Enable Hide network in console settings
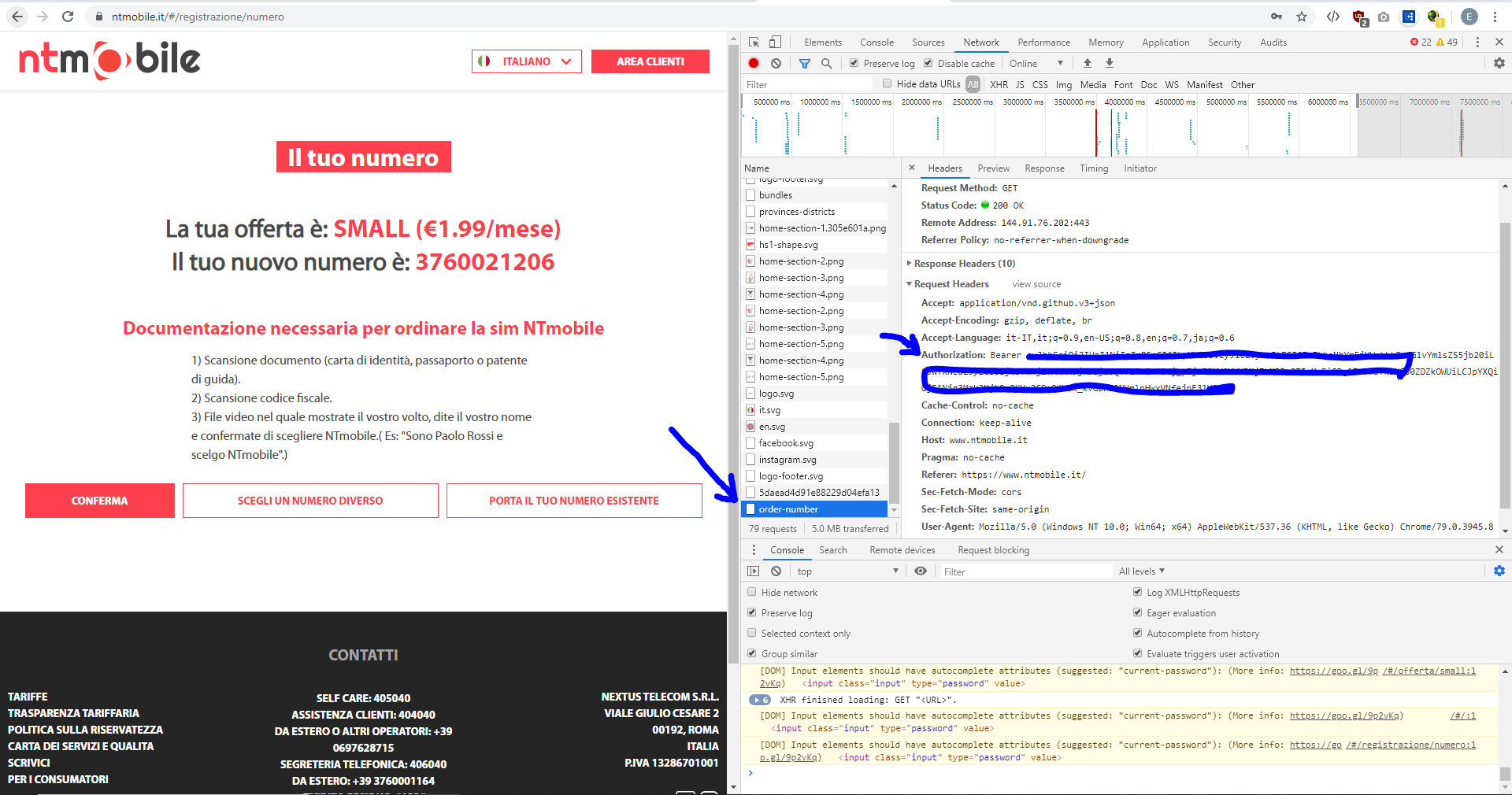This screenshot has height=795, width=1512. click(x=752, y=592)
